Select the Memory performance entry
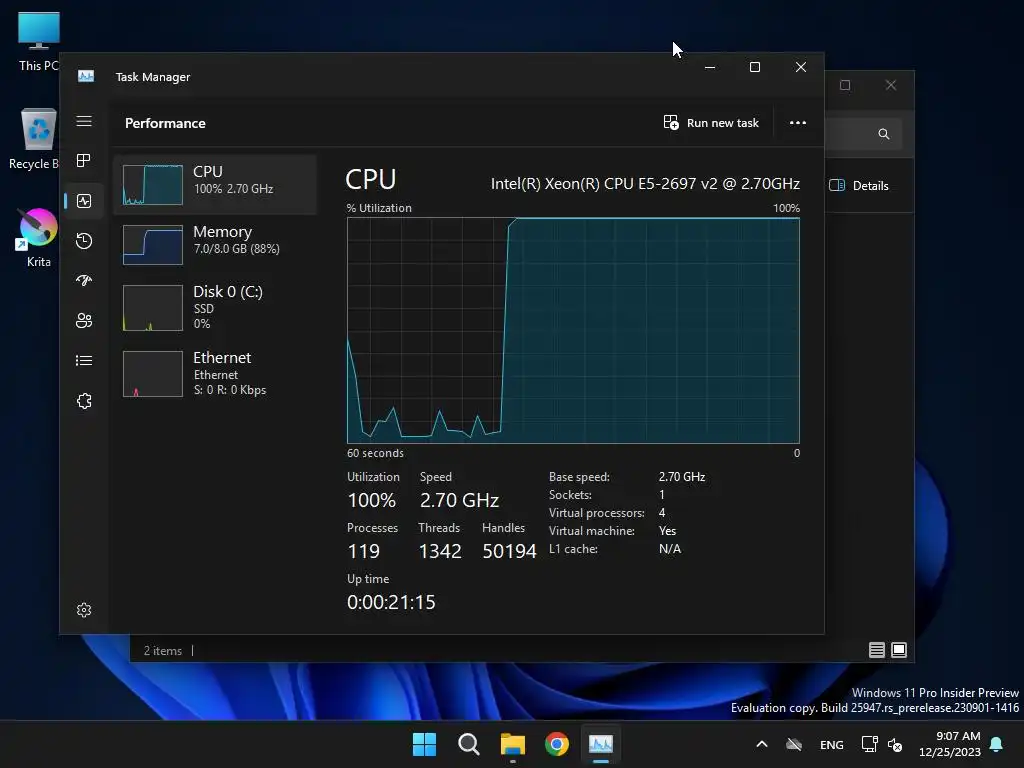The width and height of the screenshot is (1024, 768). pos(215,245)
